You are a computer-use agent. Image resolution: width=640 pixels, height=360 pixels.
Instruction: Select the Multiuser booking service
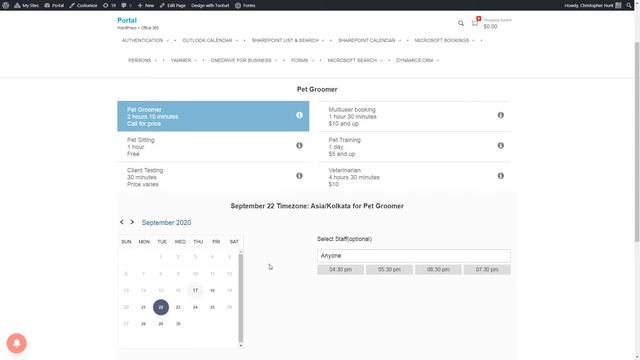click(x=414, y=116)
